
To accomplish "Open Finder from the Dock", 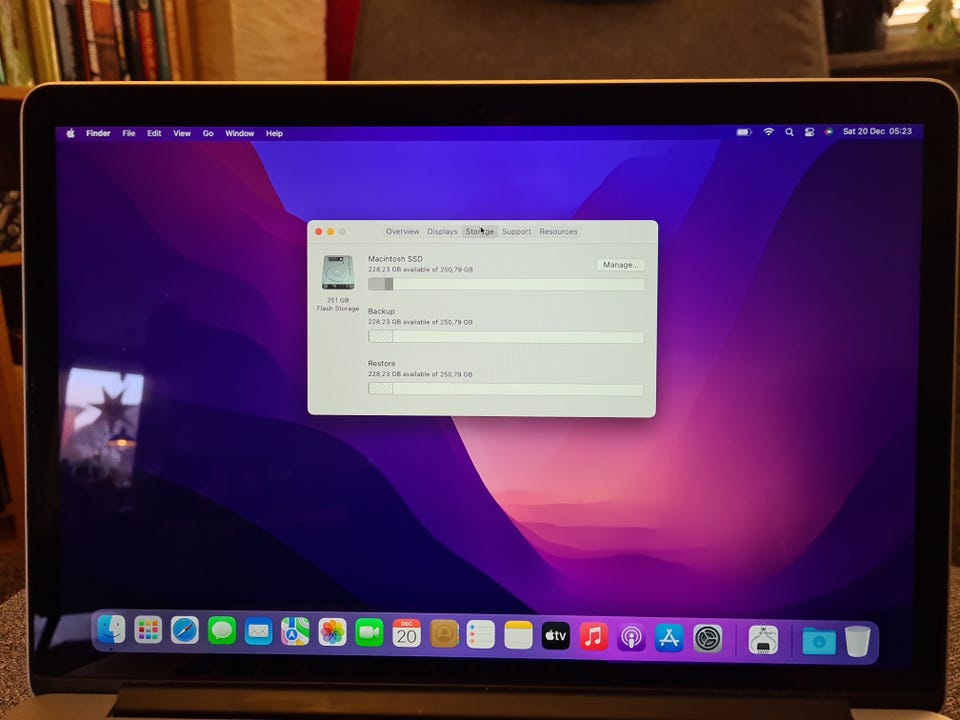I will coord(111,629).
